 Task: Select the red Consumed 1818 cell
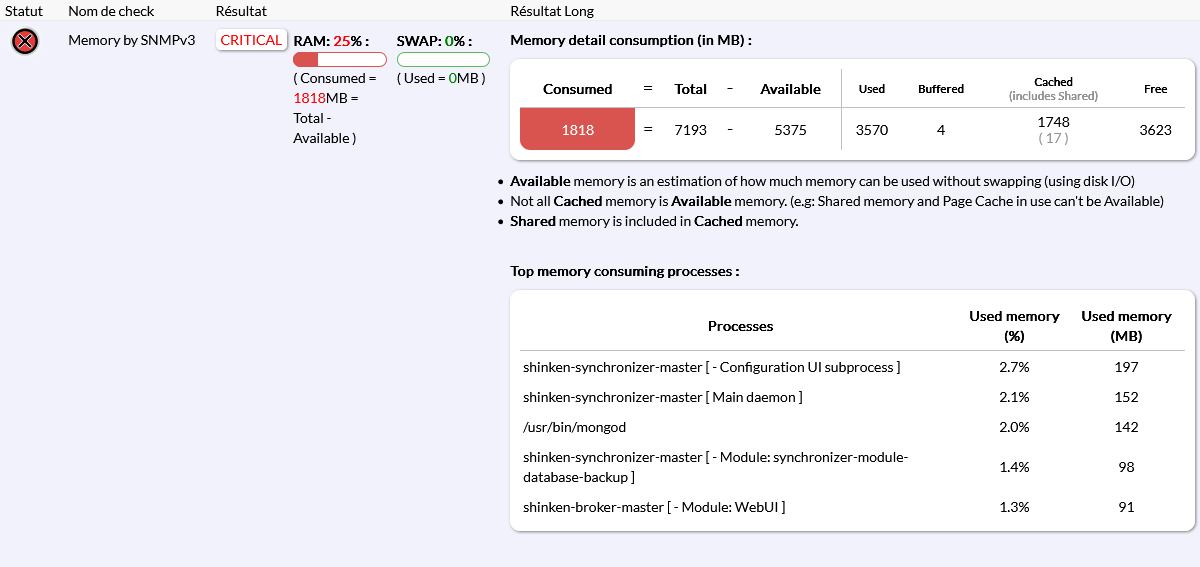(x=577, y=129)
